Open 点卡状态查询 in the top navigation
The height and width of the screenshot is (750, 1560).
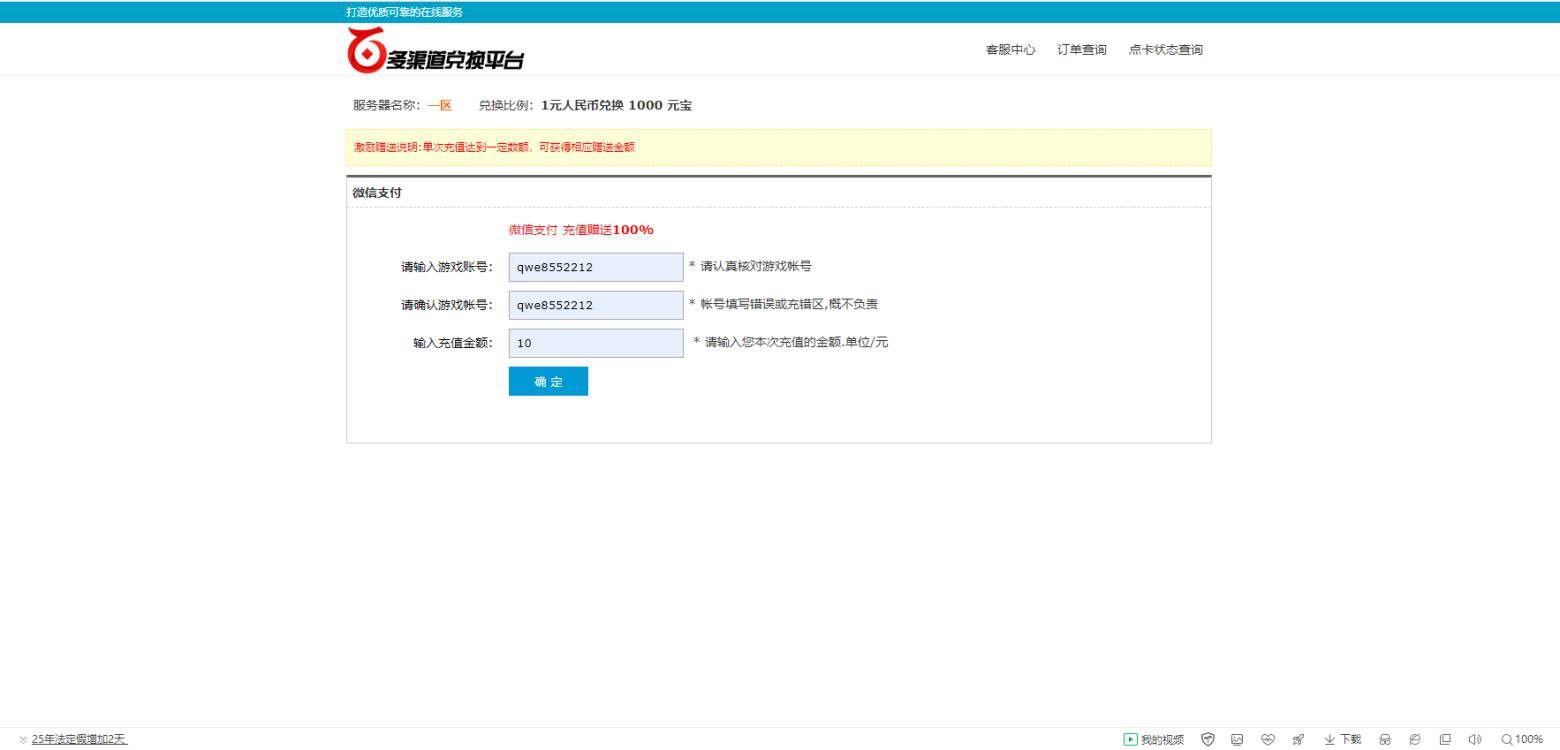pyautogui.click(x=1165, y=50)
